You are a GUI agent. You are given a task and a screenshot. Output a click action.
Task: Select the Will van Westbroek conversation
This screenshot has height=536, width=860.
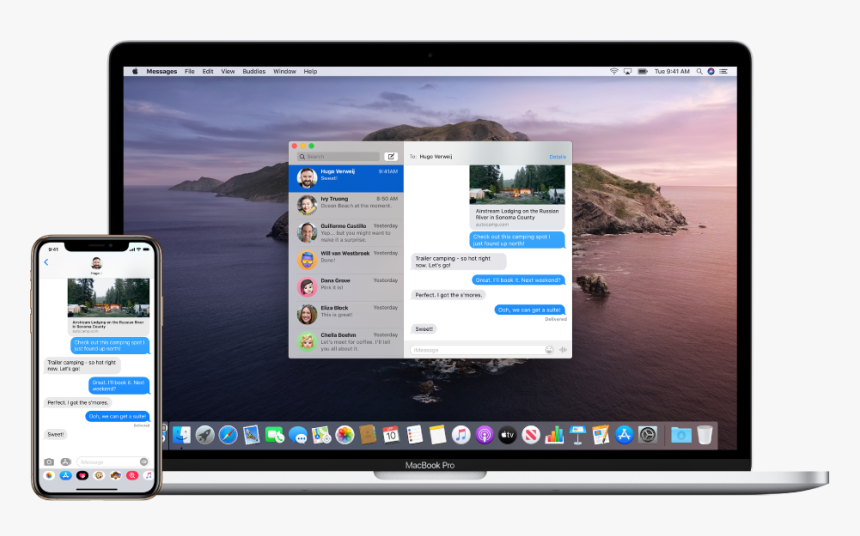[x=346, y=260]
